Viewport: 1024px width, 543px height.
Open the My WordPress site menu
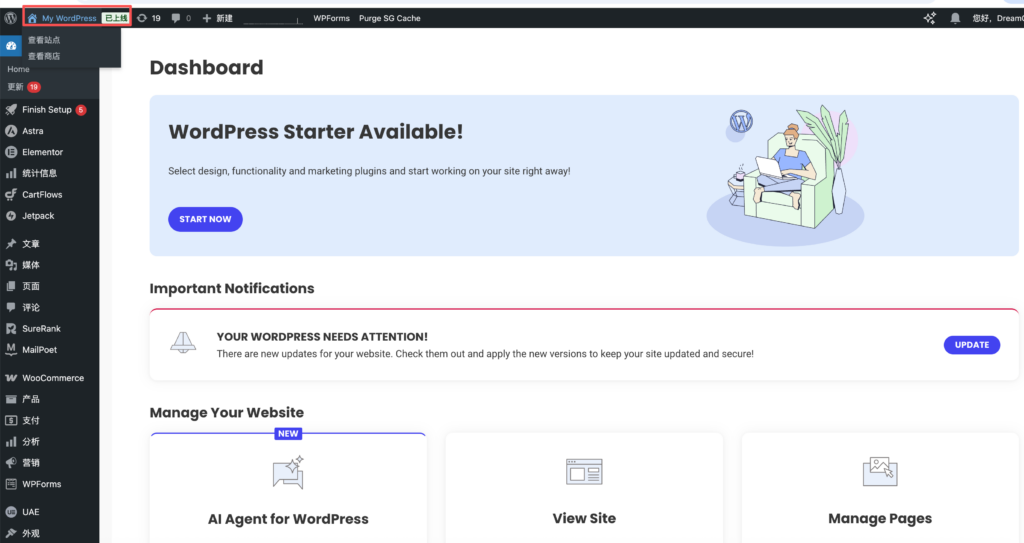click(x=68, y=18)
